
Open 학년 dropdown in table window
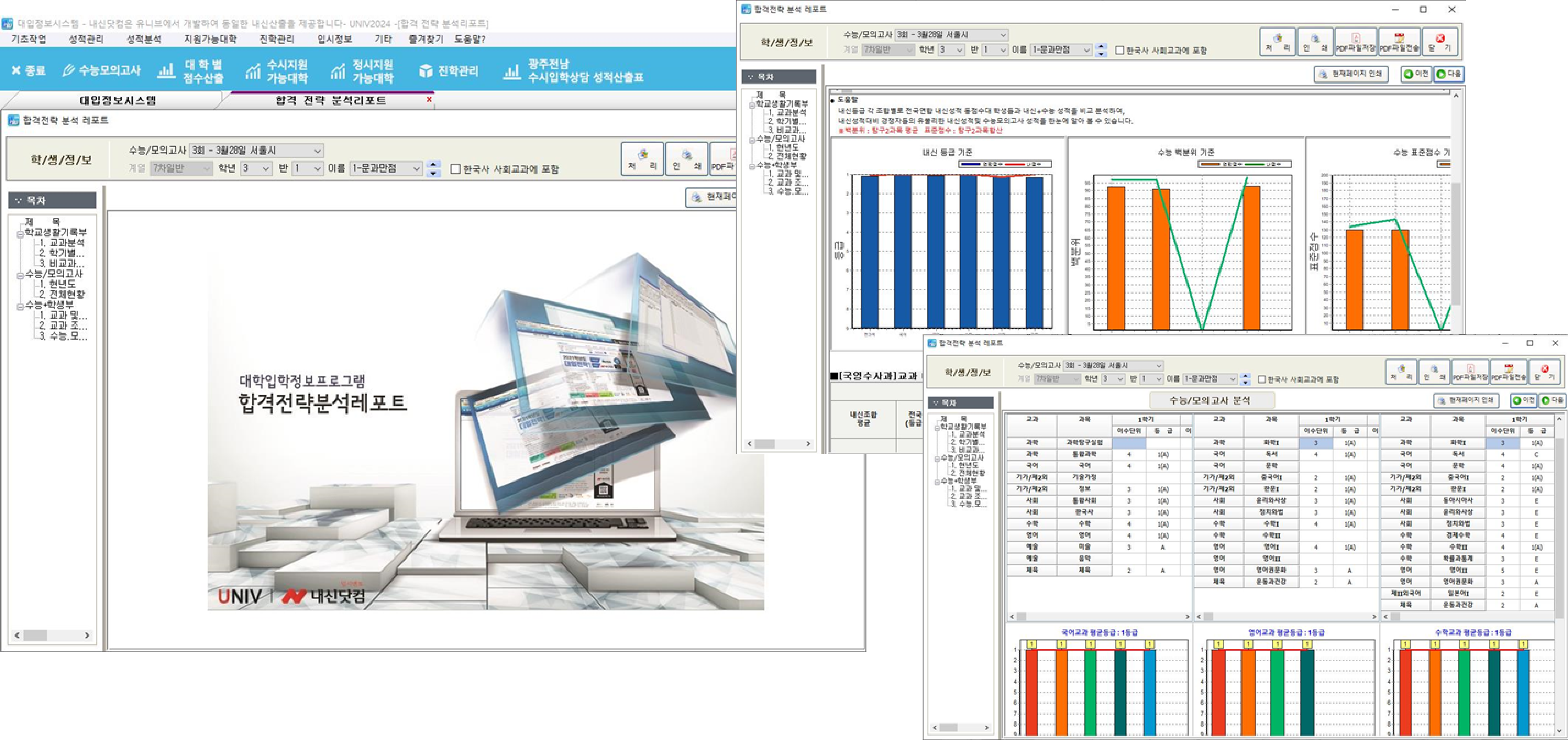click(x=1113, y=379)
